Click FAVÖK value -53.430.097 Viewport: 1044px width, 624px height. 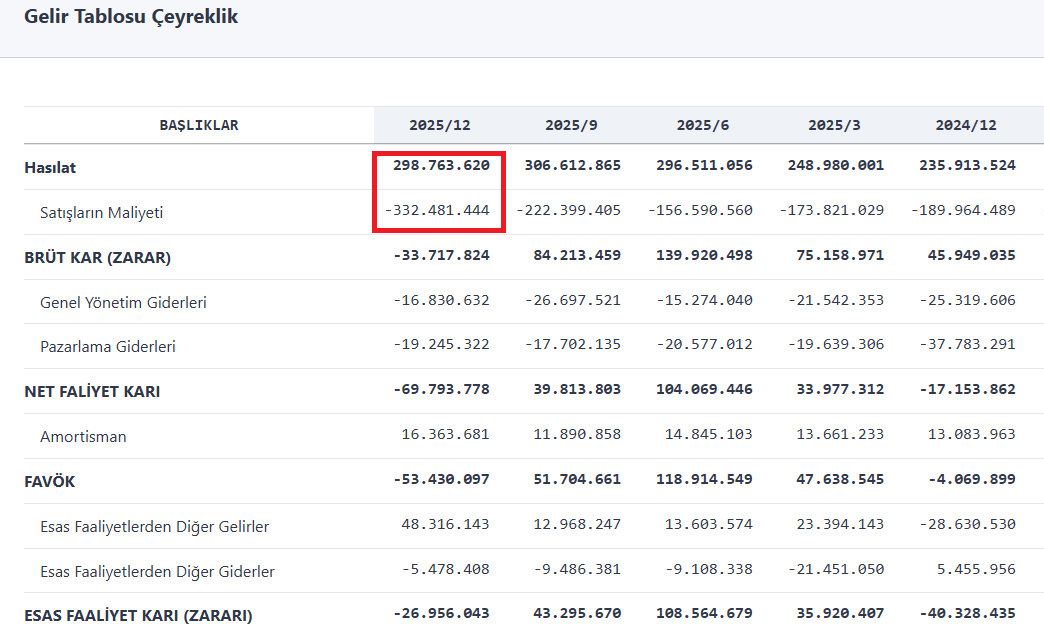tap(441, 479)
